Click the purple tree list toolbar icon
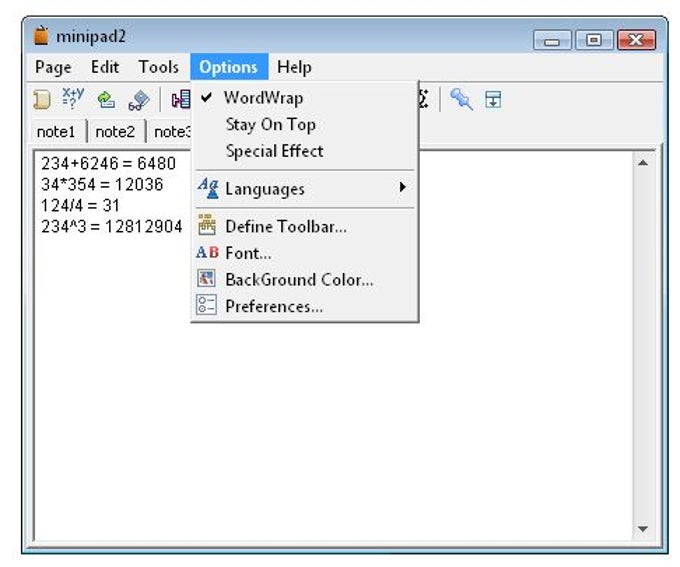This screenshot has height=567, width=680. (181, 99)
